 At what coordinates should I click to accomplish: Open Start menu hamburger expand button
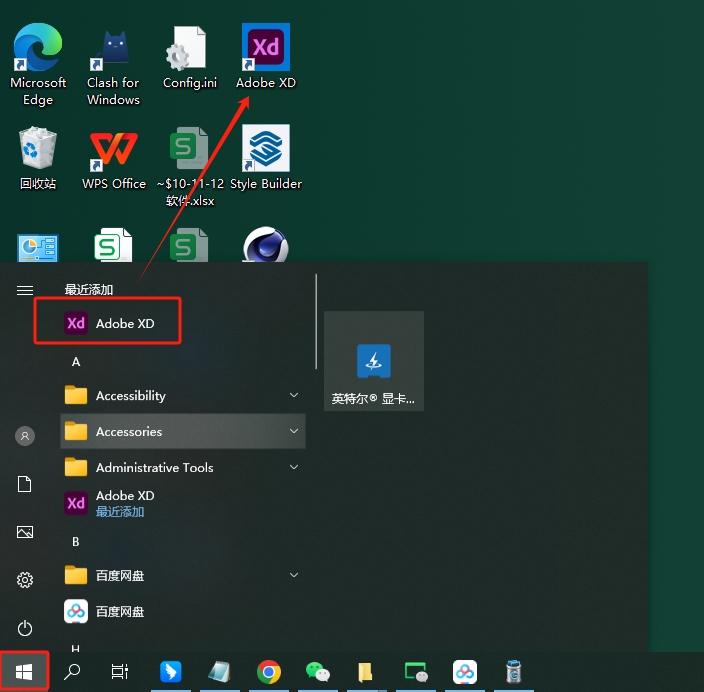(25, 290)
